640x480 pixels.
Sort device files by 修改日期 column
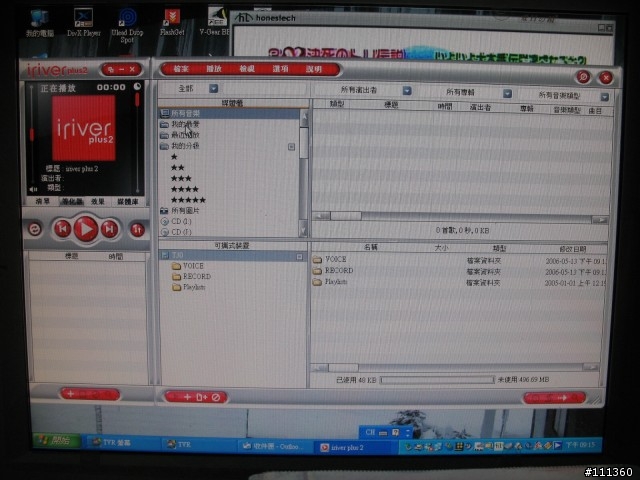click(x=573, y=249)
